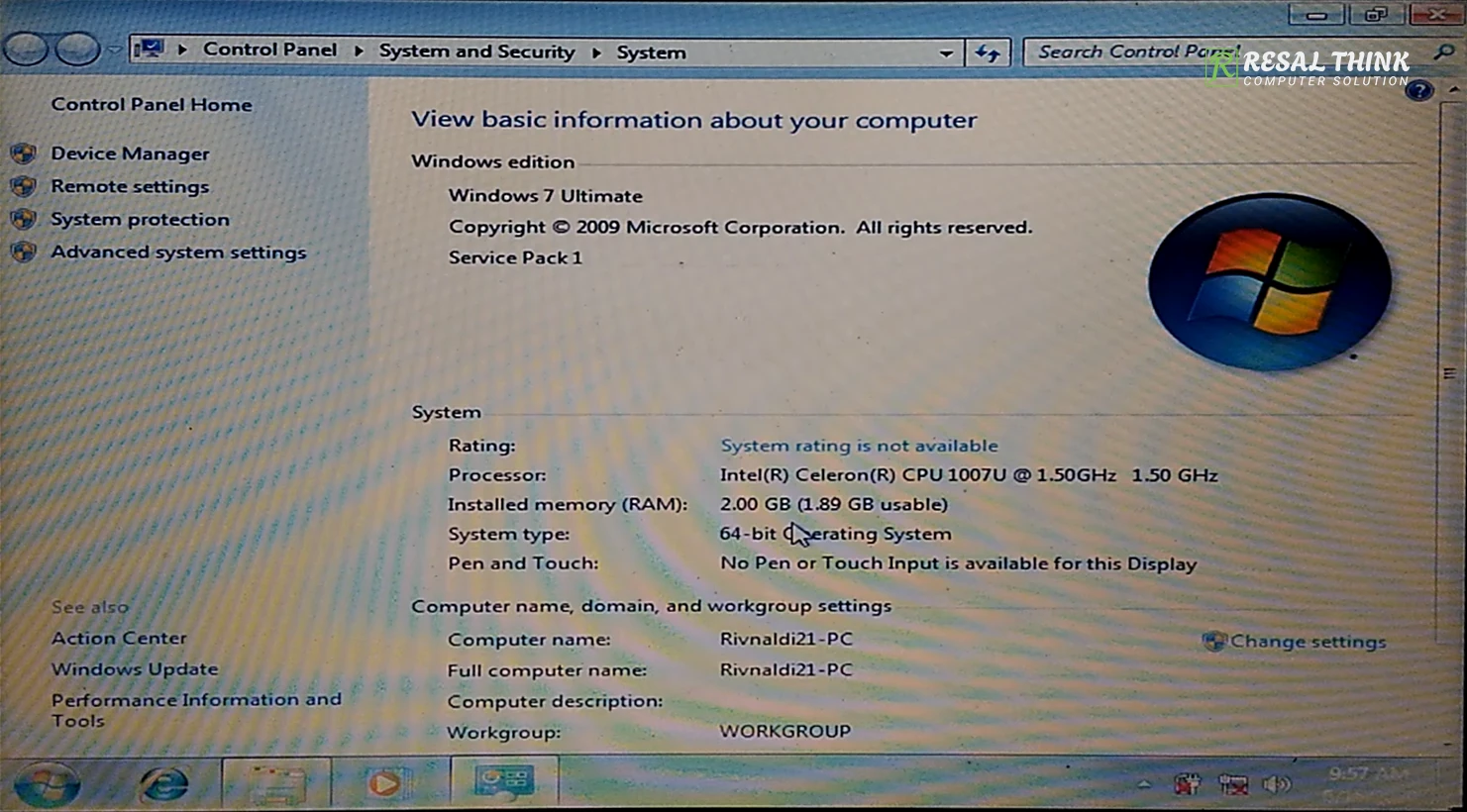The width and height of the screenshot is (1467, 812).
Task: Click the computer icon in the address bar
Action: pos(151,50)
